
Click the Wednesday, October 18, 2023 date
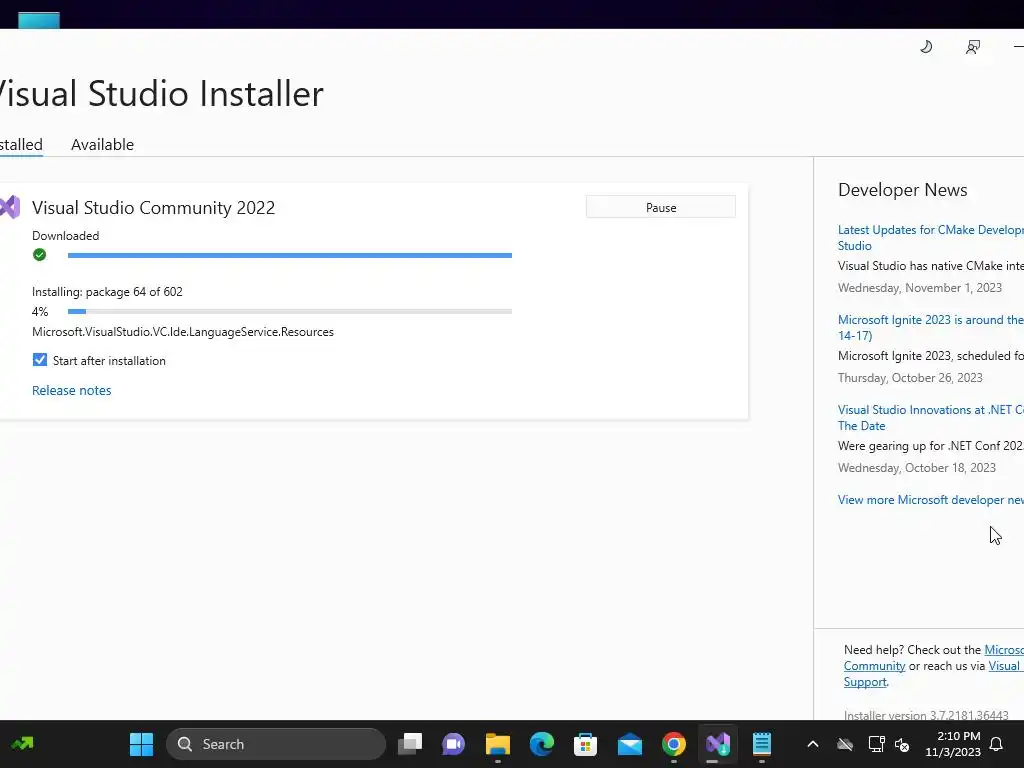917,468
